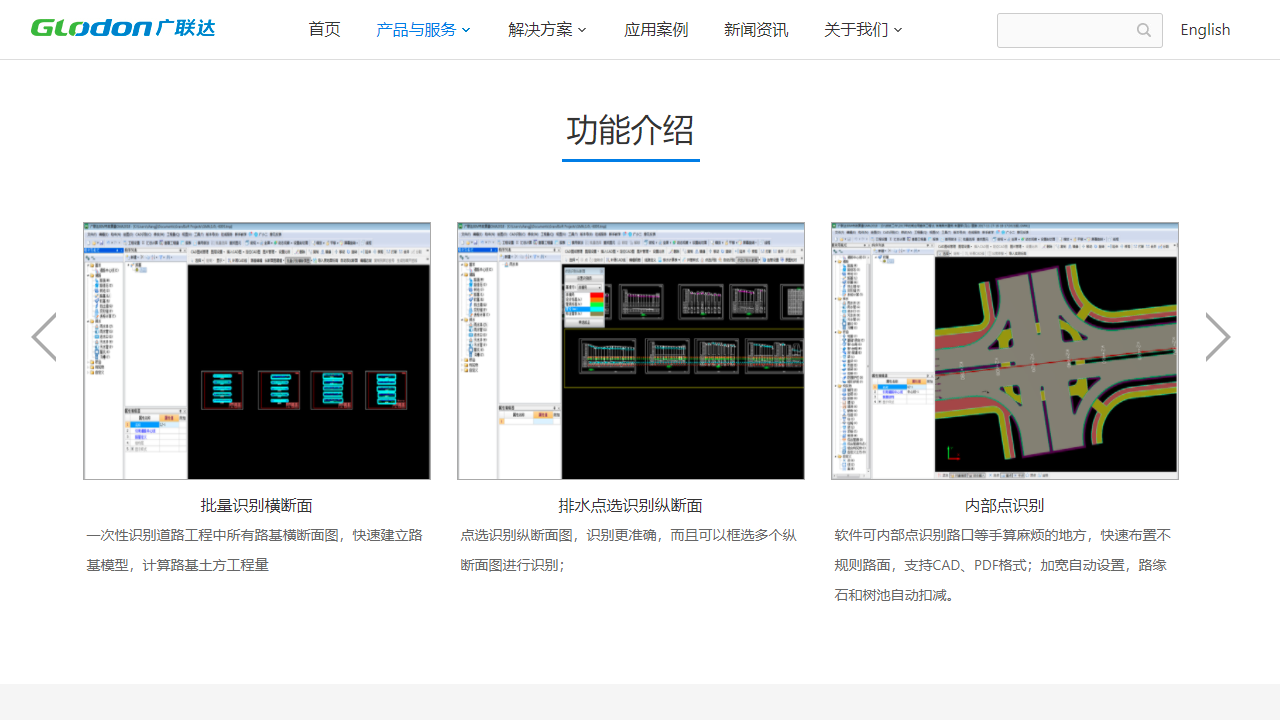1280x720 pixels.
Task: Open 应用案例 page
Action: click(x=656, y=30)
